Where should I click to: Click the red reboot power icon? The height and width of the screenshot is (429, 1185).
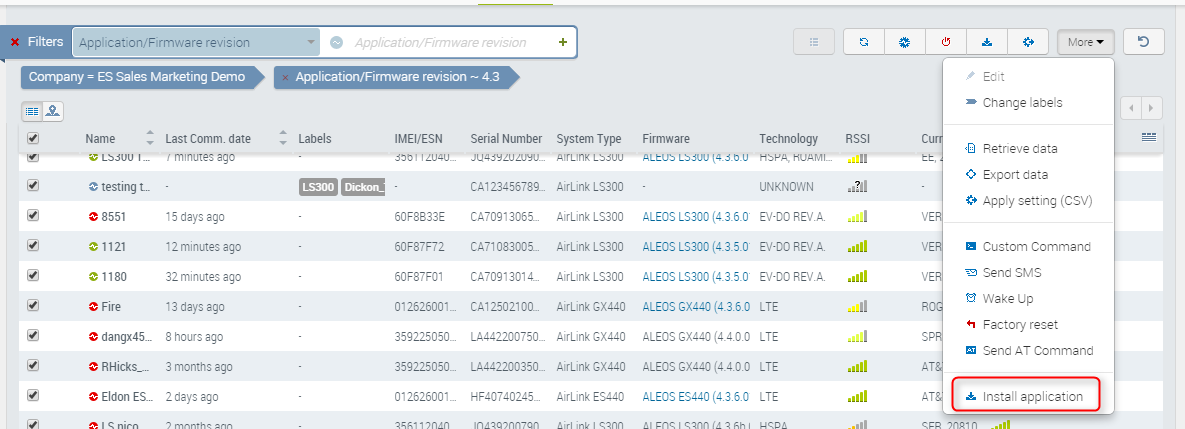[x=945, y=42]
